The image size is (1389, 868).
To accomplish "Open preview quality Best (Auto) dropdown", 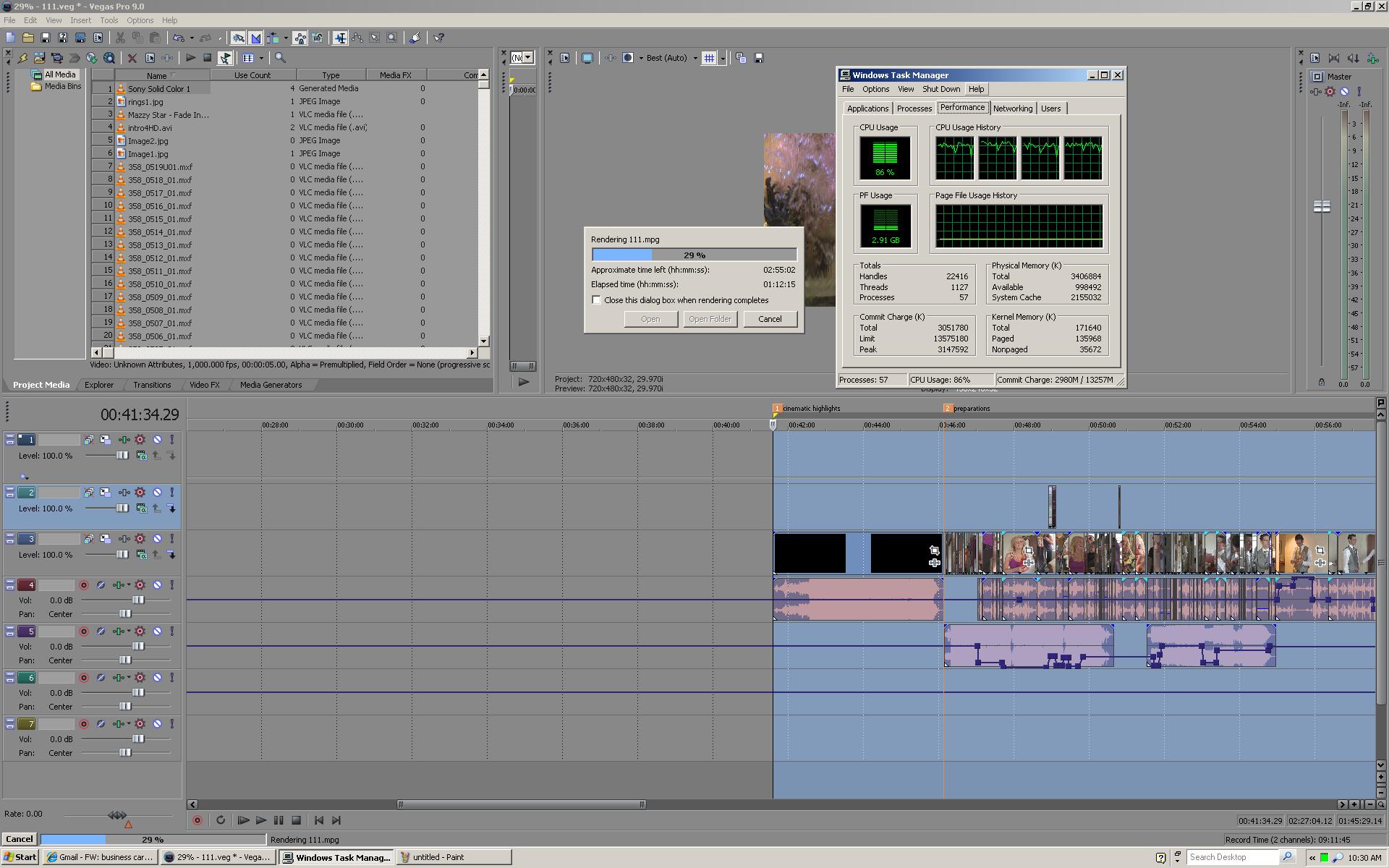I will [x=695, y=58].
